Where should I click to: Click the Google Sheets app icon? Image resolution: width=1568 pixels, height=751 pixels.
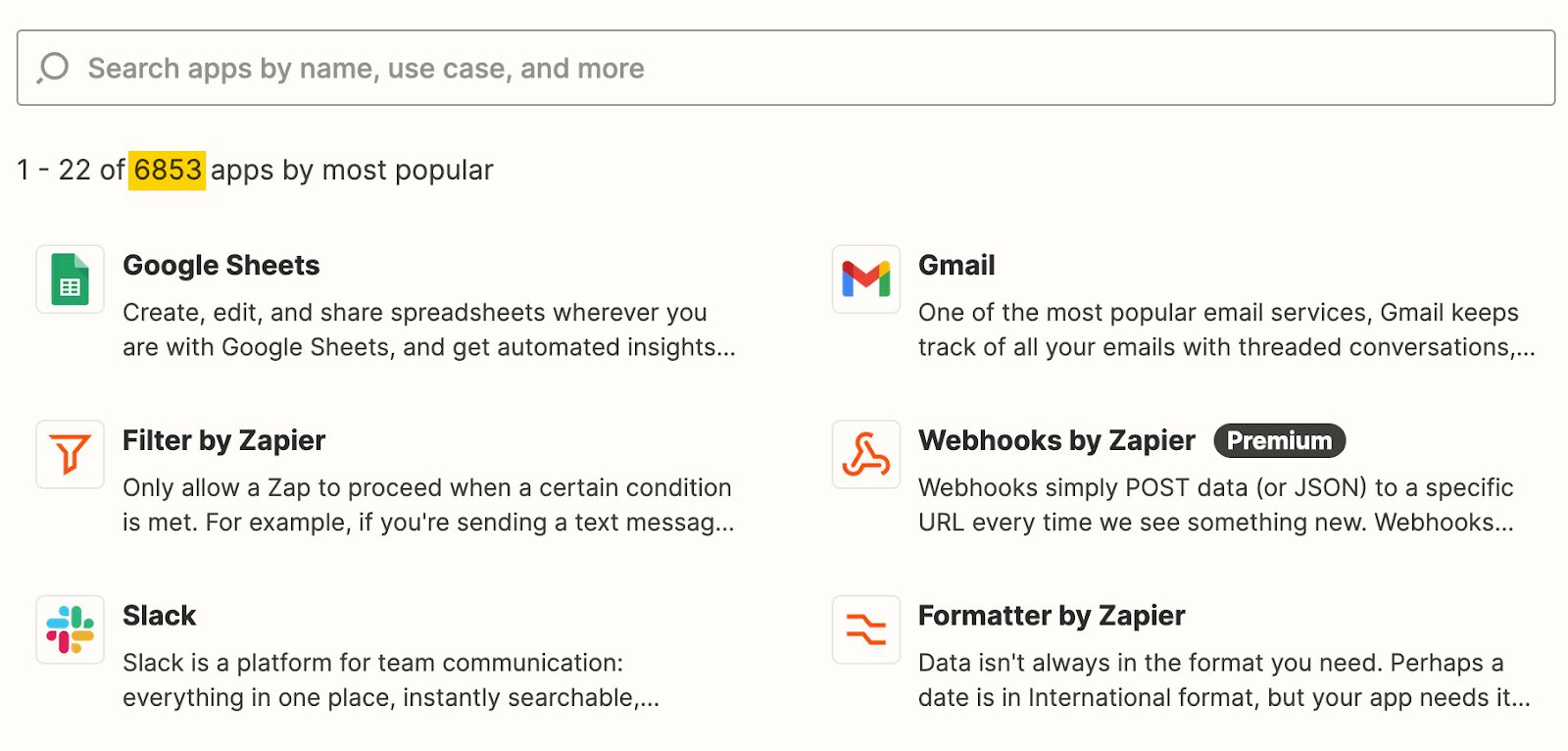(x=69, y=280)
